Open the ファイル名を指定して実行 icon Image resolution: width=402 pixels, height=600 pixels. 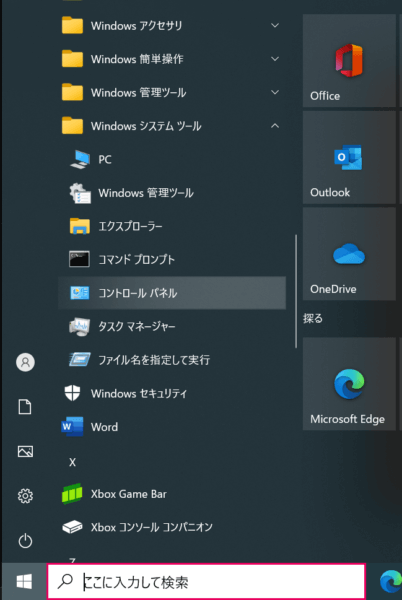point(80,360)
